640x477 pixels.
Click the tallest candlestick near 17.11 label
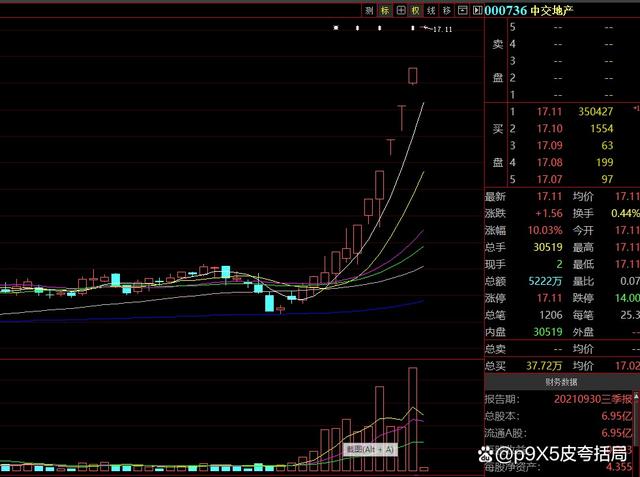coord(413,75)
